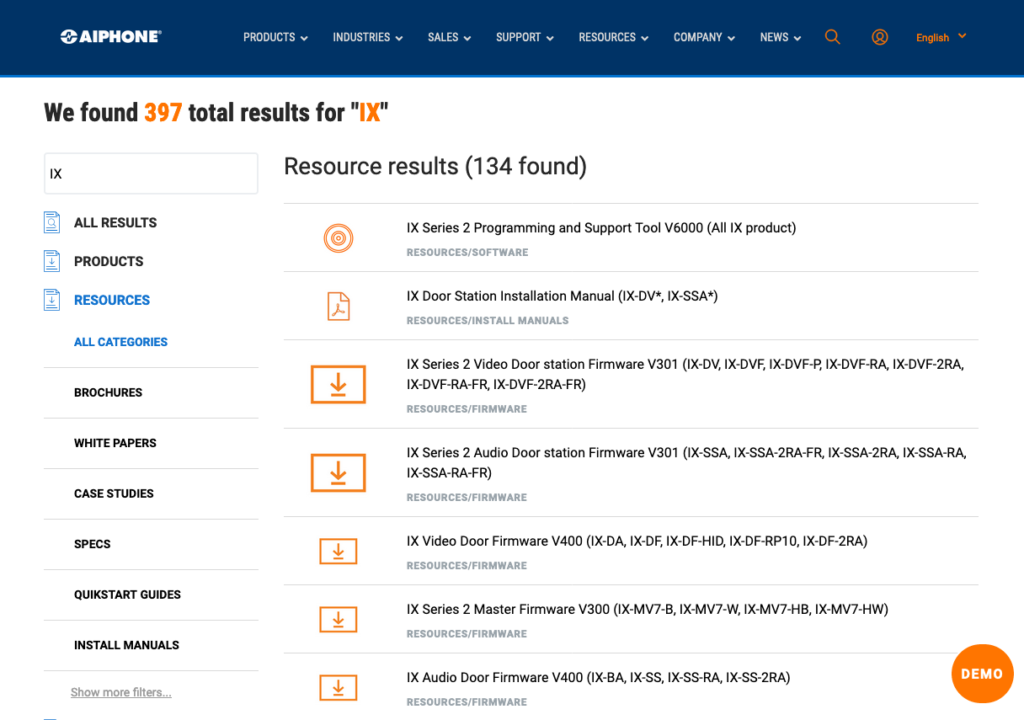Open the English language dropdown
Image resolution: width=1024 pixels, height=720 pixels.
coord(938,37)
